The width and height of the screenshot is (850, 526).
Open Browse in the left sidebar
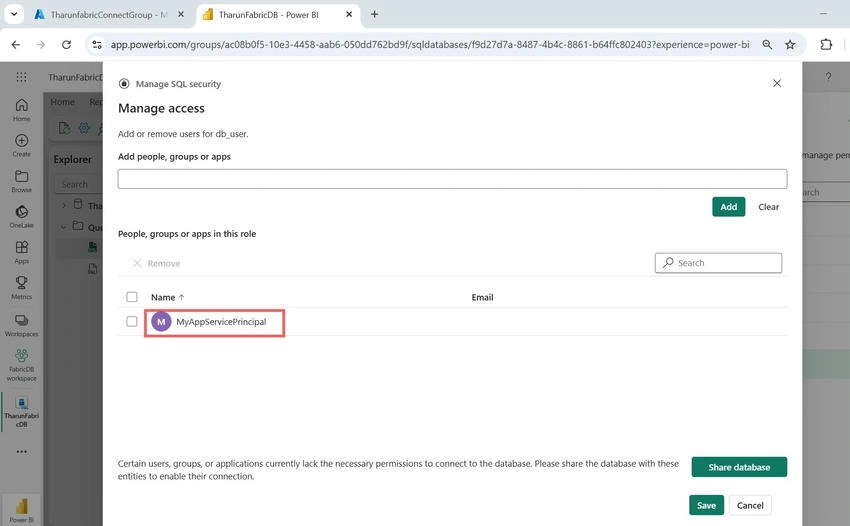[x=22, y=181]
